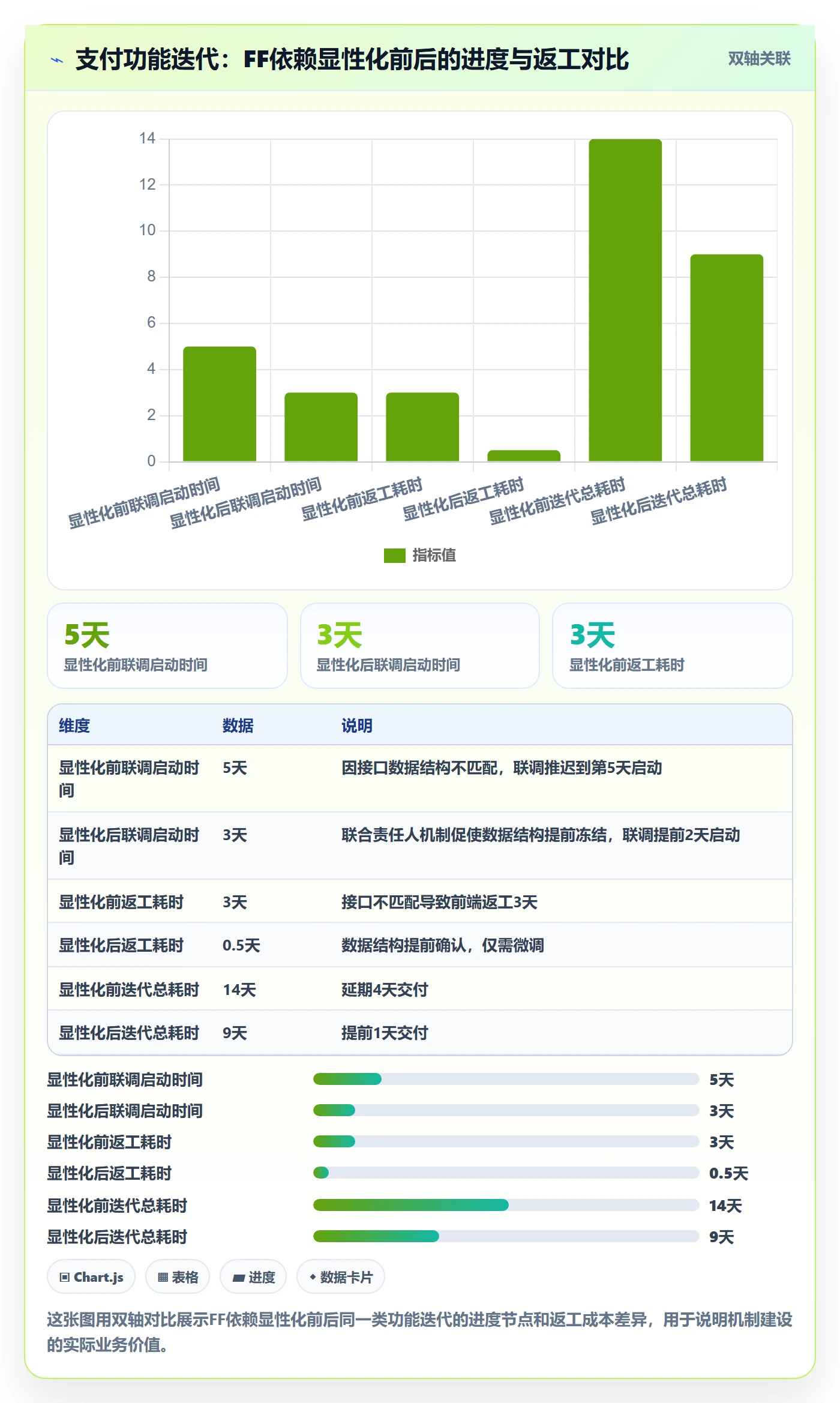Click the 指标值 legend label
The width and height of the screenshot is (840, 1403).
(x=434, y=556)
